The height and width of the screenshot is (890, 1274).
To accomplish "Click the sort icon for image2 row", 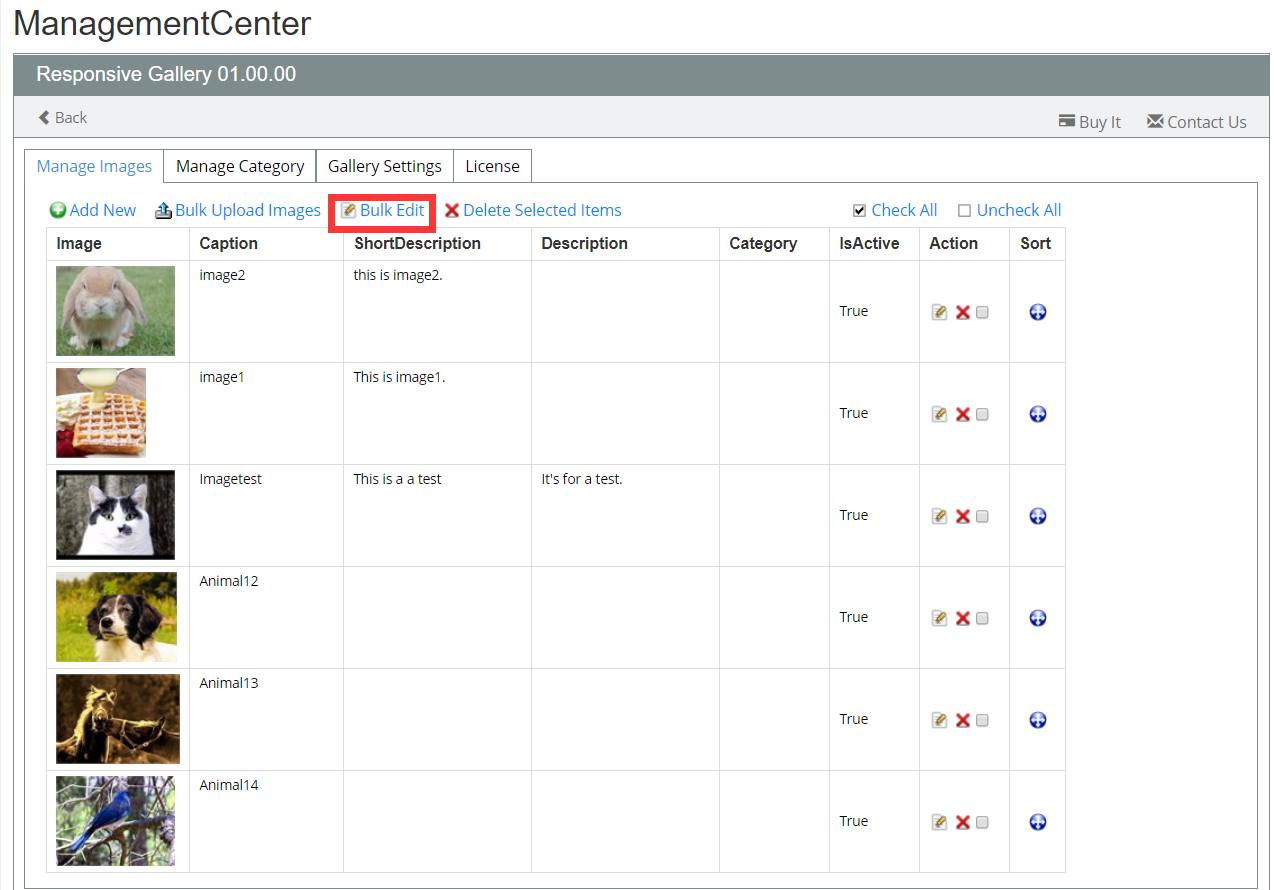I will point(1037,312).
